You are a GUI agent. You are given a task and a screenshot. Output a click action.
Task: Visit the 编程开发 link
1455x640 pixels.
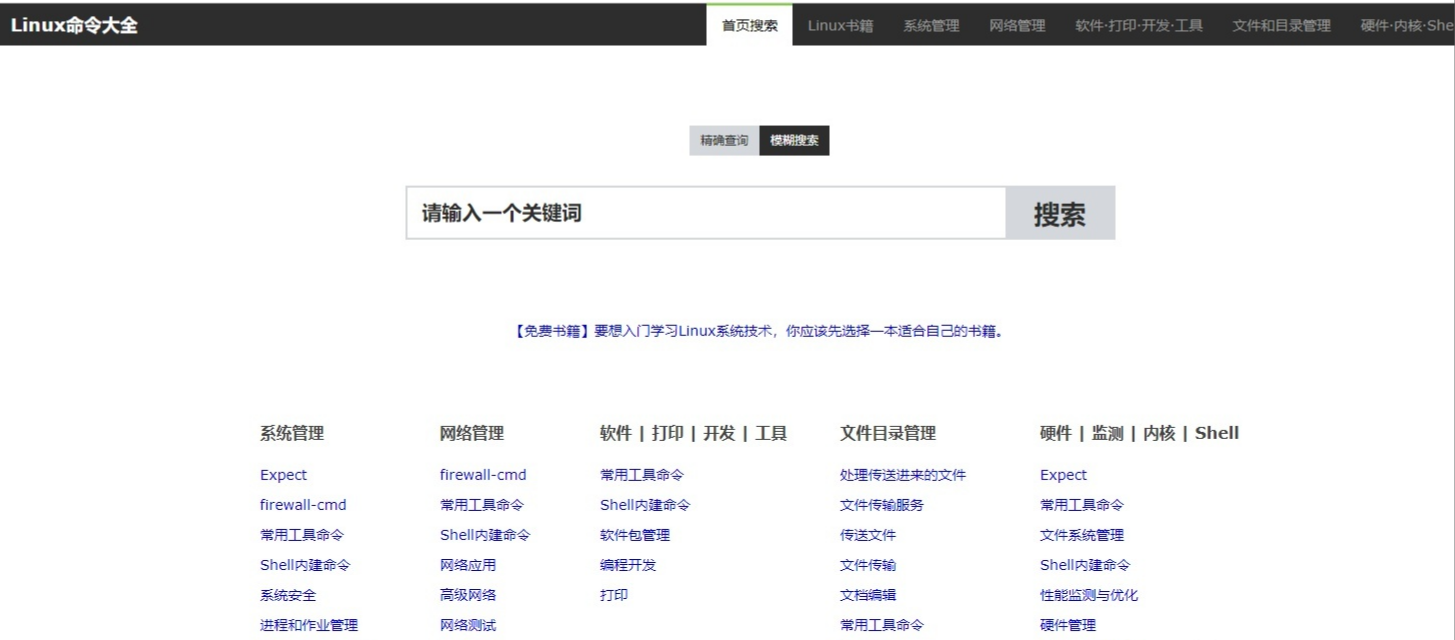click(x=628, y=565)
